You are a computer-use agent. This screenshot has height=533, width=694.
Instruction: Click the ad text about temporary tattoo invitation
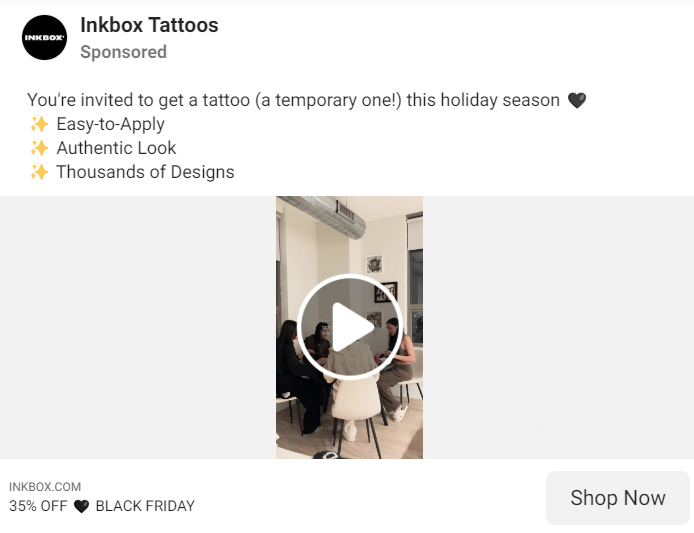pyautogui.click(x=293, y=100)
